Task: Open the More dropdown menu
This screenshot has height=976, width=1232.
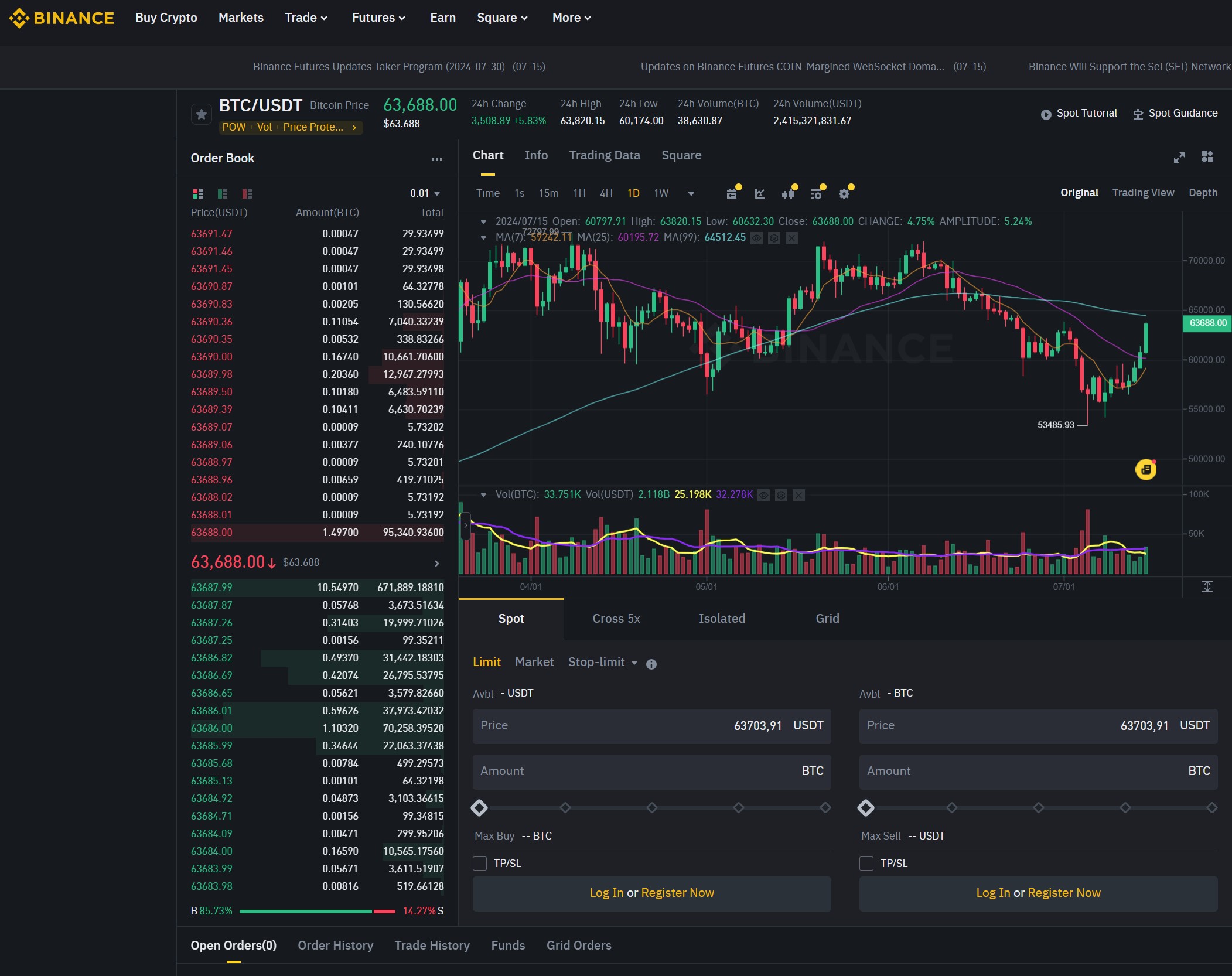Action: [x=571, y=18]
